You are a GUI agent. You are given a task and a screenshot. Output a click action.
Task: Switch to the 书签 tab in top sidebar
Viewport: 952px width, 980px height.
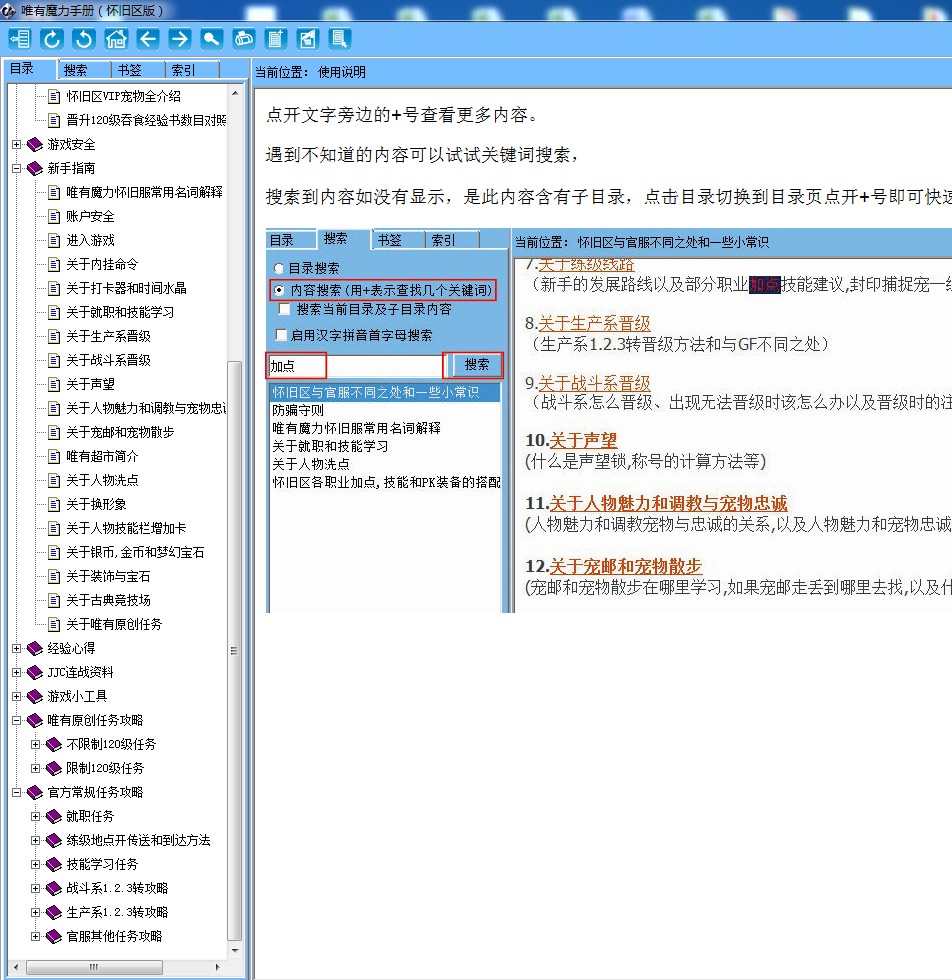(129, 70)
